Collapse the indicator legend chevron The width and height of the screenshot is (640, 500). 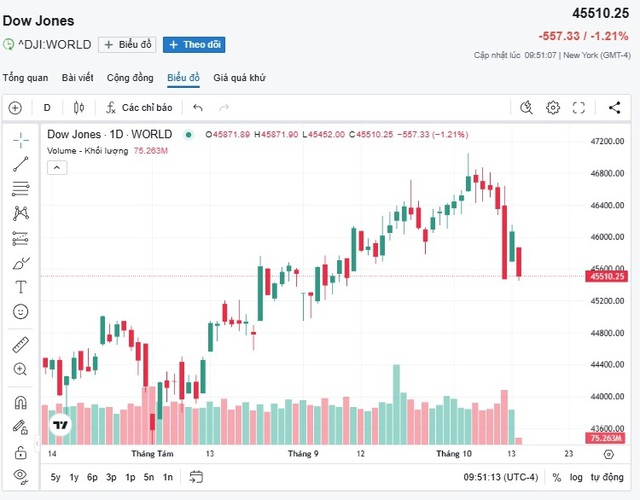(x=57, y=167)
